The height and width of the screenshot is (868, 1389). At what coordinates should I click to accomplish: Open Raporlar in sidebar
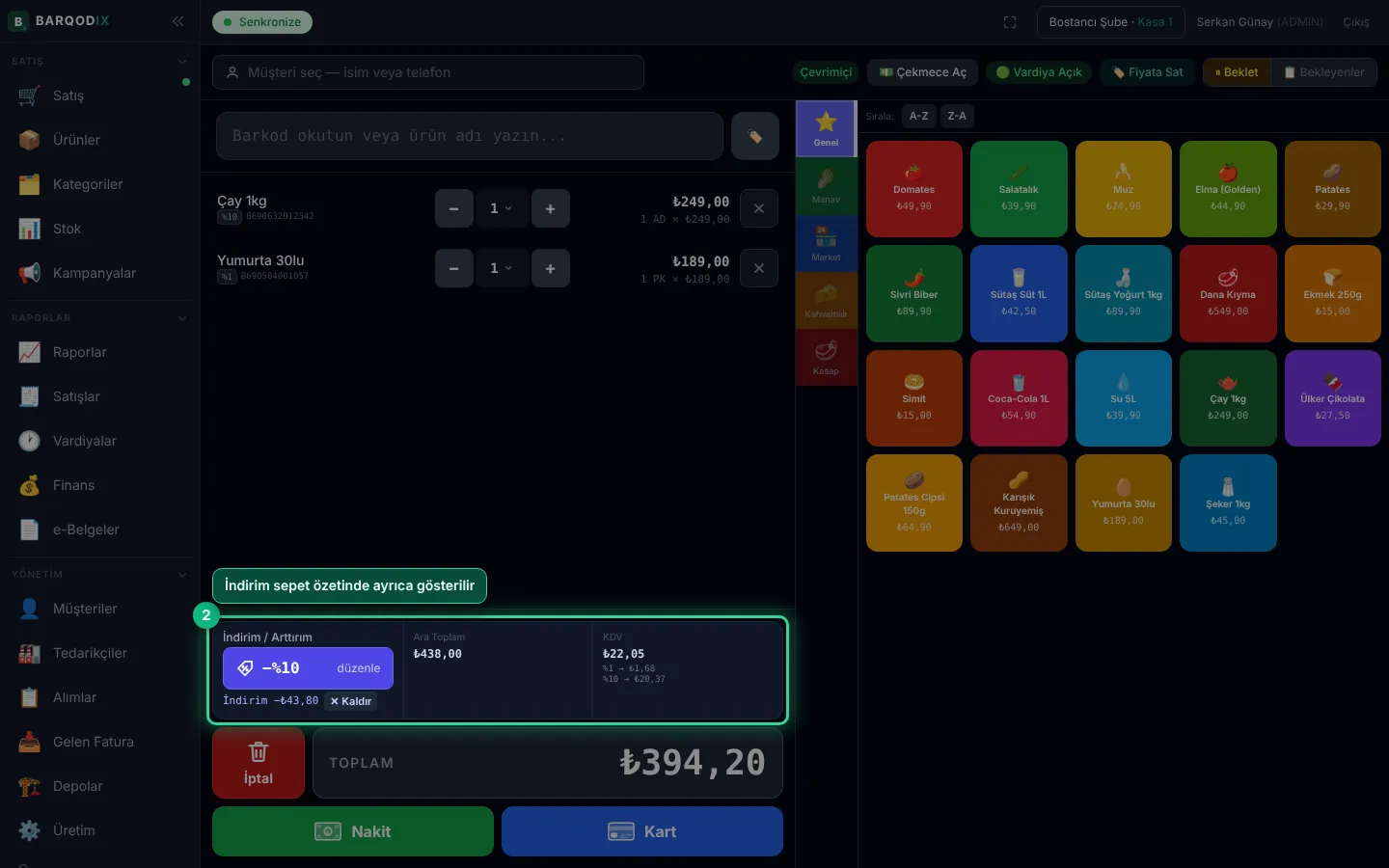(x=99, y=352)
